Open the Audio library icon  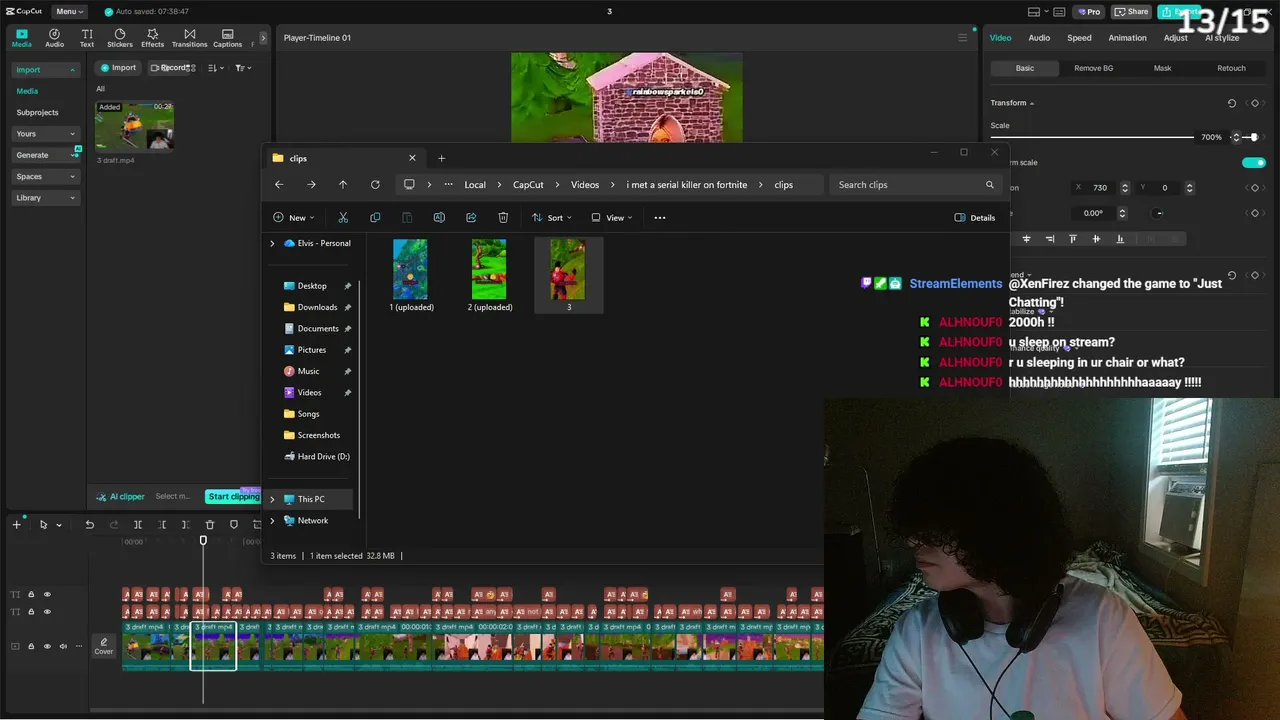[54, 38]
